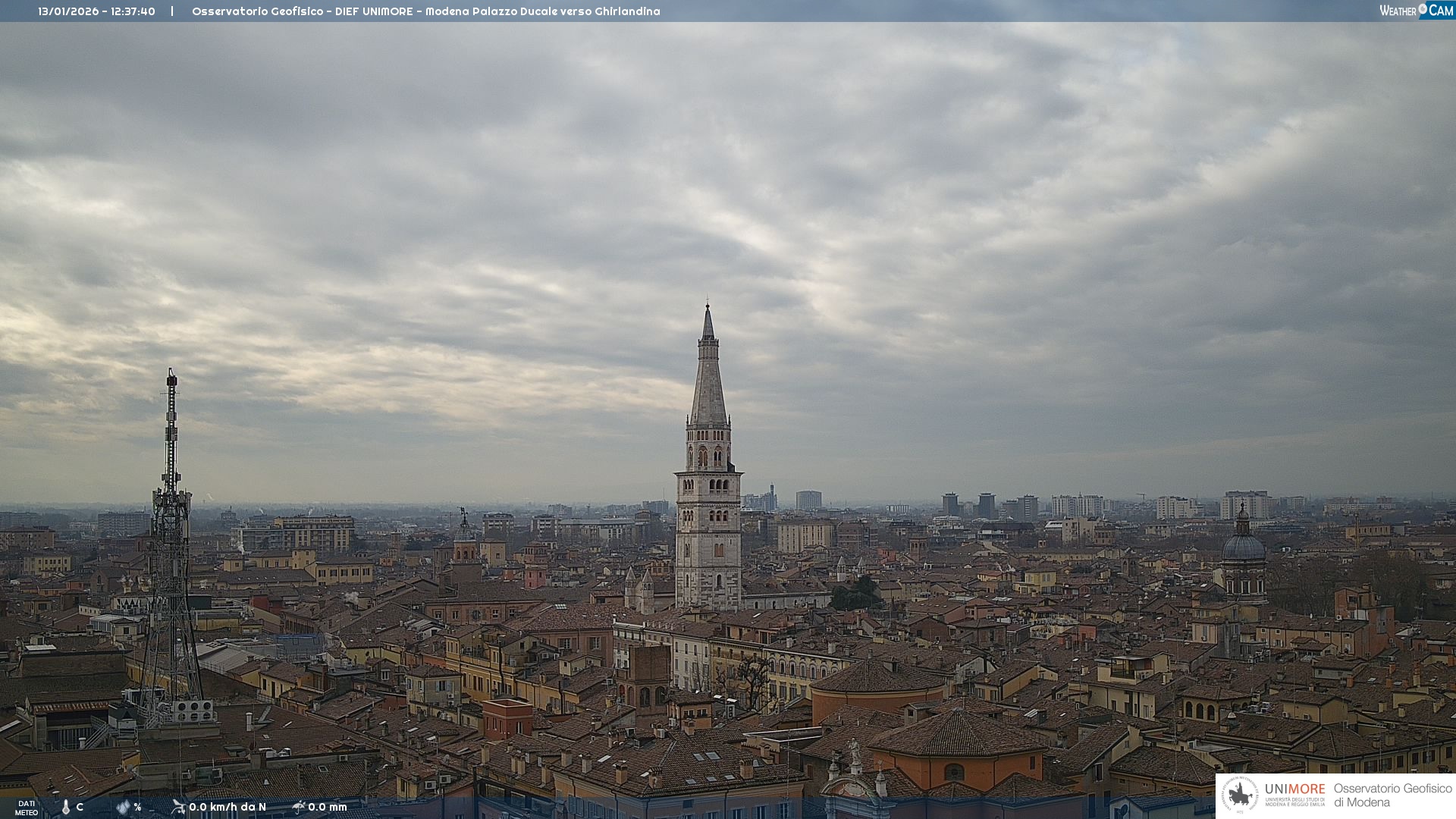Click the wind anemometer icon
Image resolution: width=1456 pixels, height=819 pixels.
pyautogui.click(x=178, y=807)
